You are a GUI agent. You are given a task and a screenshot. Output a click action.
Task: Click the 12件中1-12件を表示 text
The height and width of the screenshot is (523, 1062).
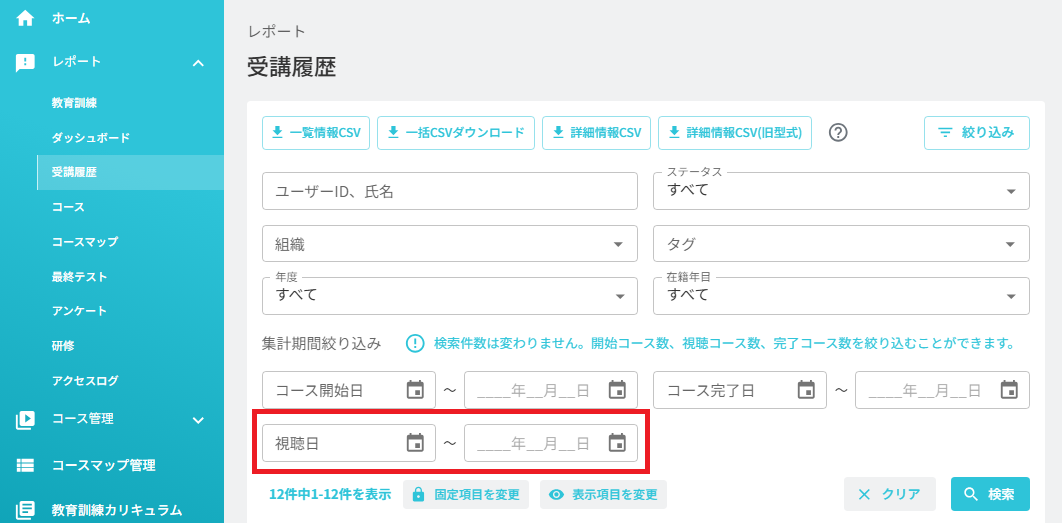(330, 494)
